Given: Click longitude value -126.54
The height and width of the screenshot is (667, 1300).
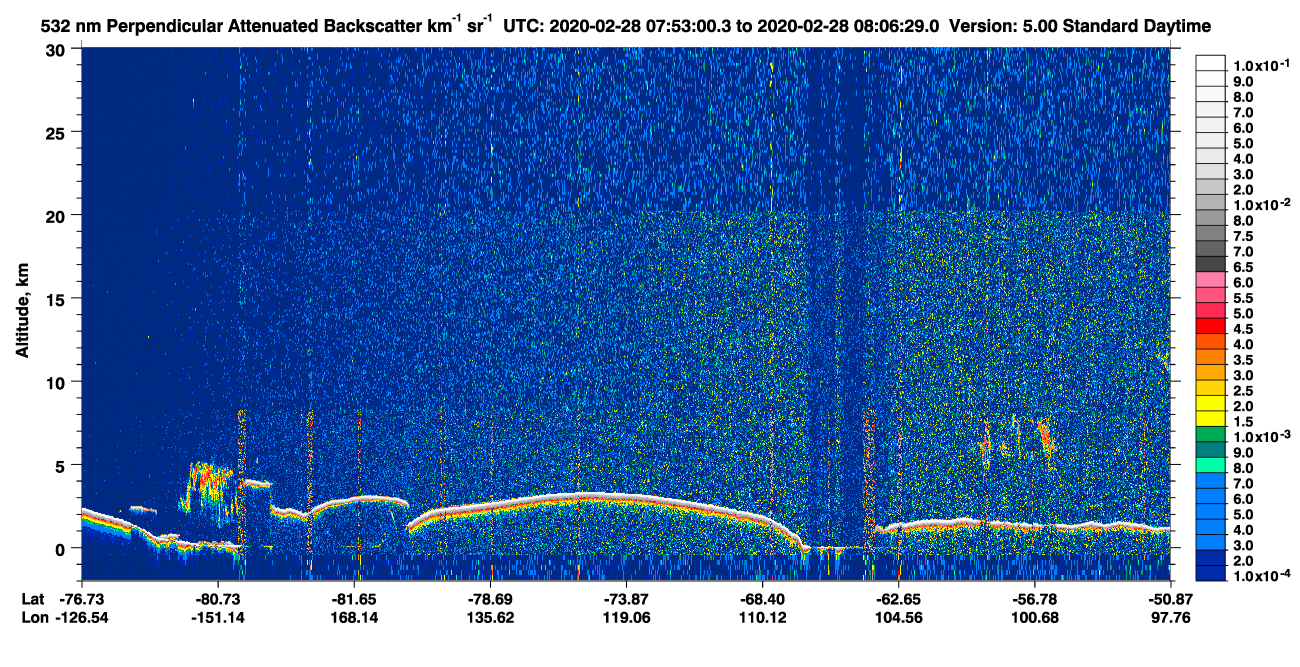Looking at the screenshot, I should [x=80, y=617].
